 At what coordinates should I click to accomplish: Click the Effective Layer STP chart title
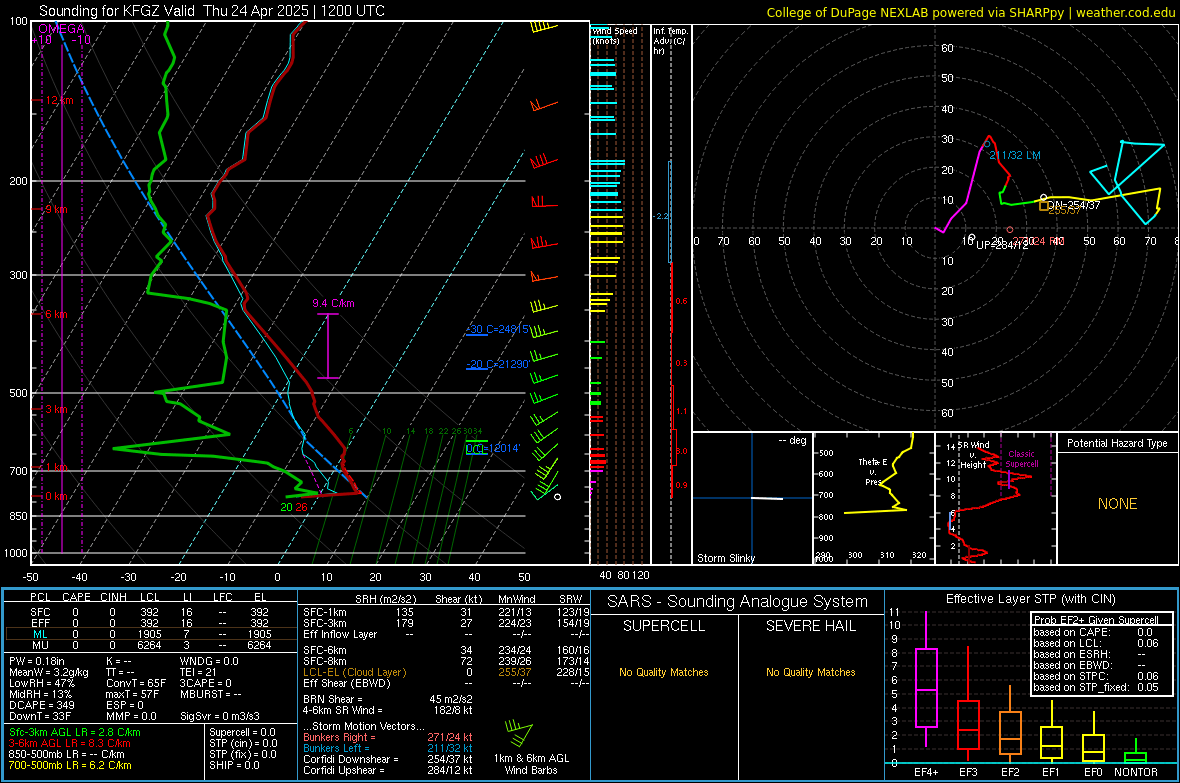1031,599
